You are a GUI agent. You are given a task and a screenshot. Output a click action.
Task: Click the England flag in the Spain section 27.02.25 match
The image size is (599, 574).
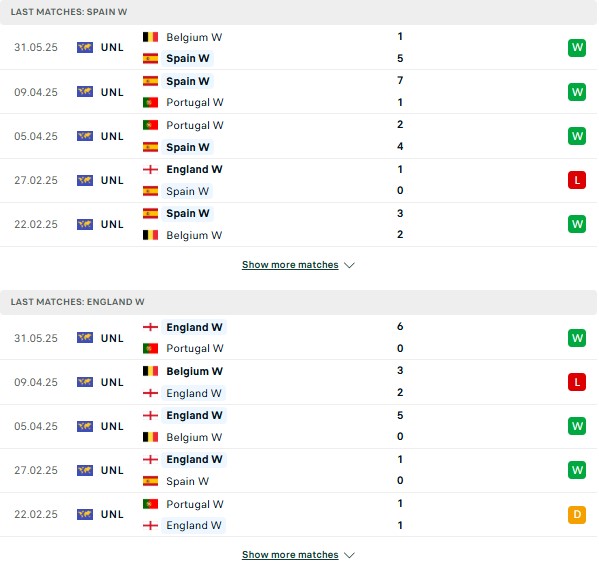pos(151,169)
